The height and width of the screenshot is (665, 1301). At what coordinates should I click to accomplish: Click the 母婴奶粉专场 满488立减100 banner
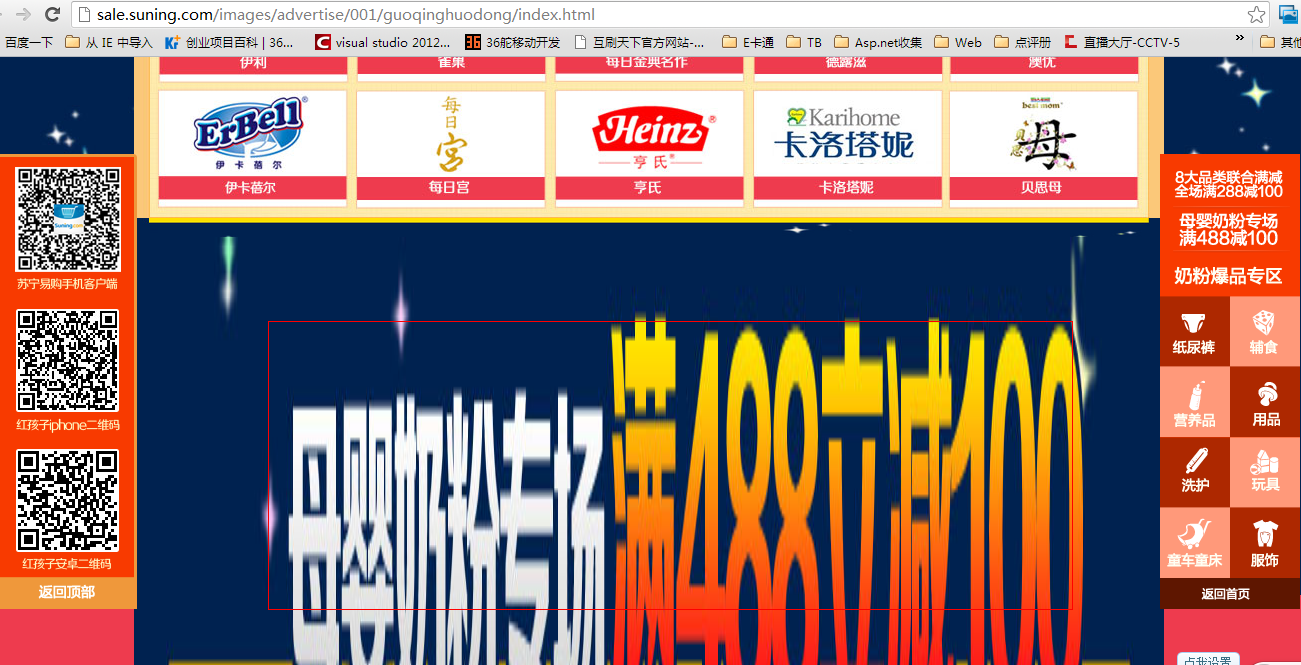click(x=670, y=465)
